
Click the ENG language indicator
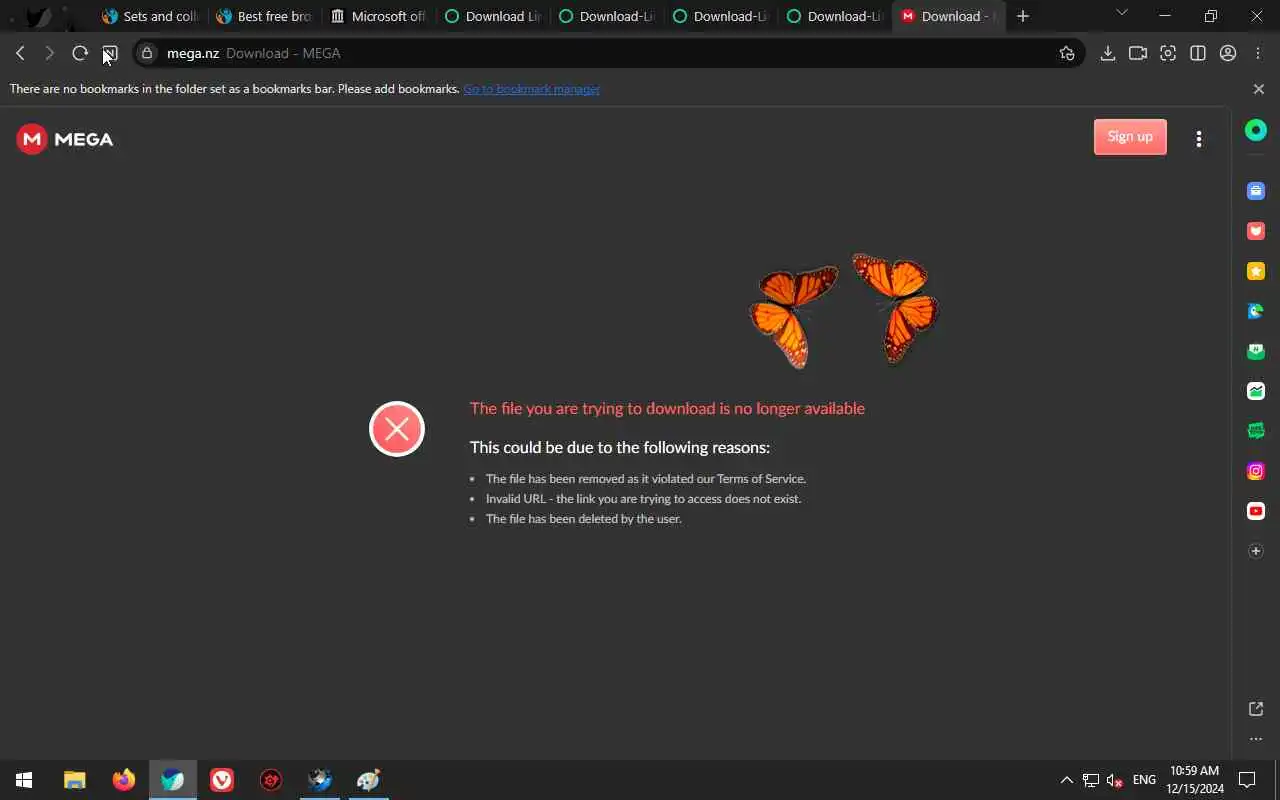pyautogui.click(x=1144, y=780)
